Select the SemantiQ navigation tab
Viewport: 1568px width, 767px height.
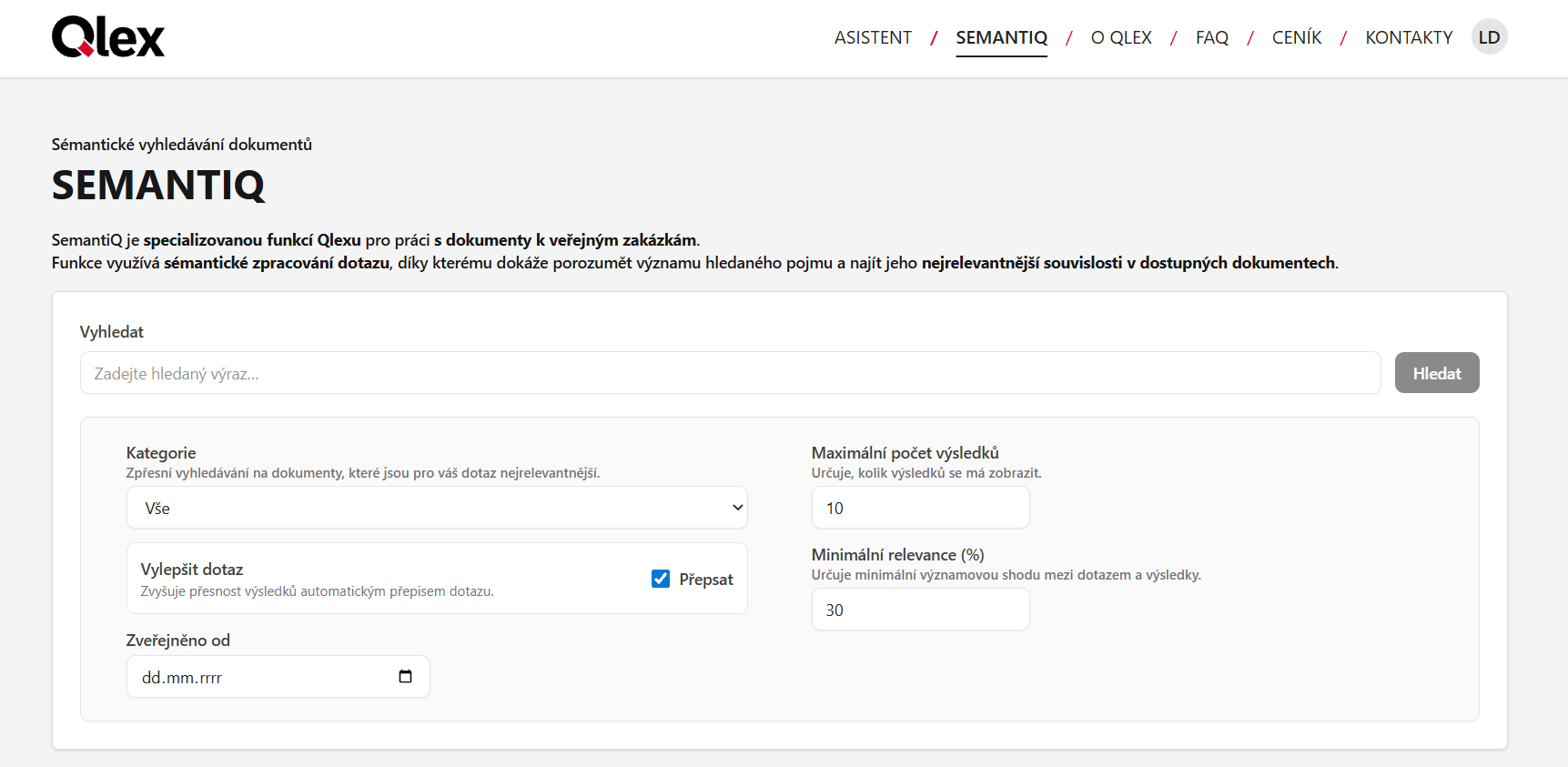pyautogui.click(x=1001, y=37)
